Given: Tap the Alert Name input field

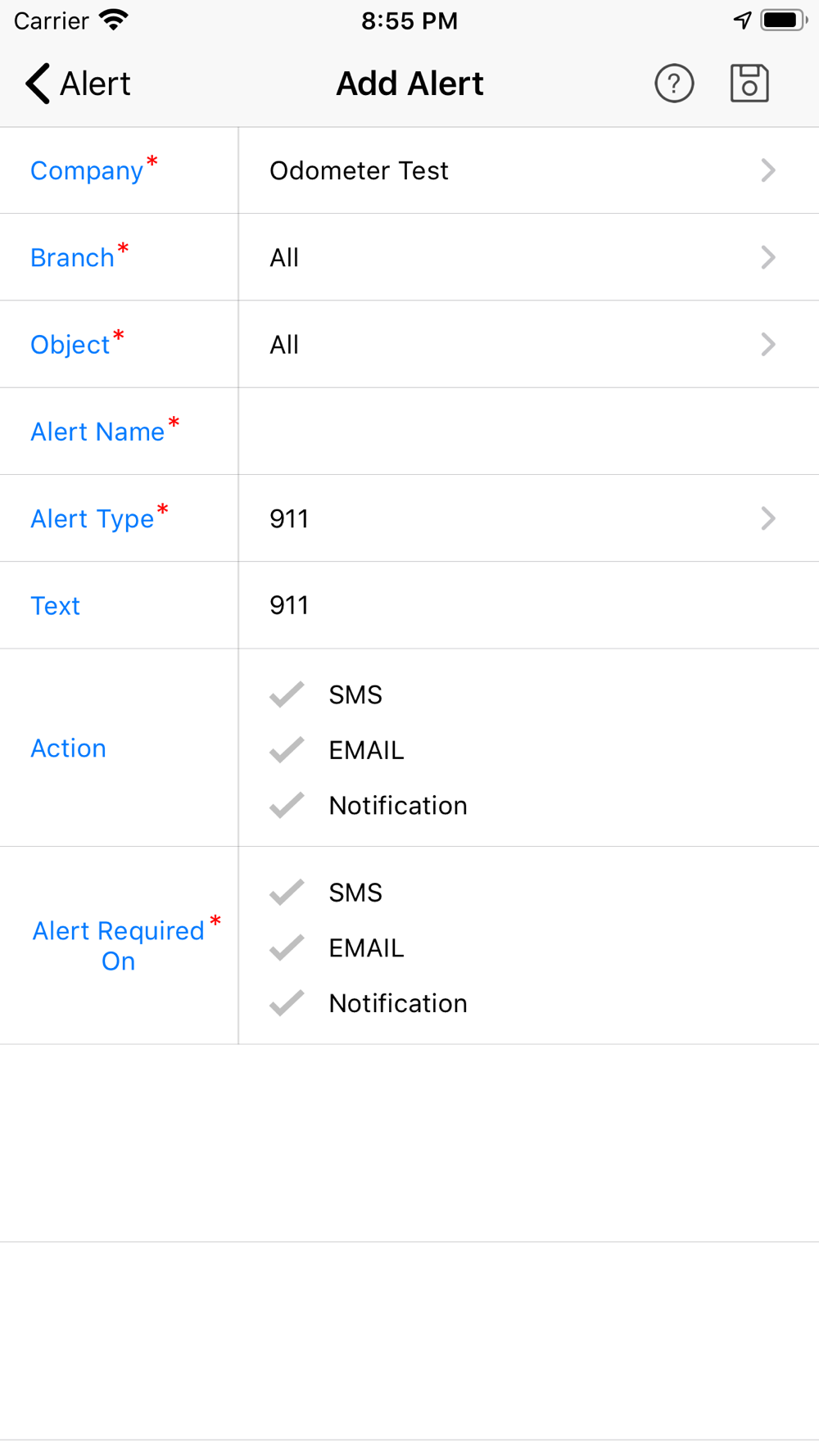Looking at the screenshot, I should click(x=529, y=432).
